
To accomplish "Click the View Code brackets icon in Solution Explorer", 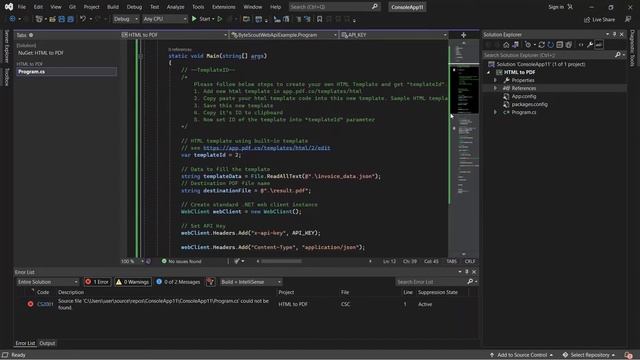I will click(581, 45).
